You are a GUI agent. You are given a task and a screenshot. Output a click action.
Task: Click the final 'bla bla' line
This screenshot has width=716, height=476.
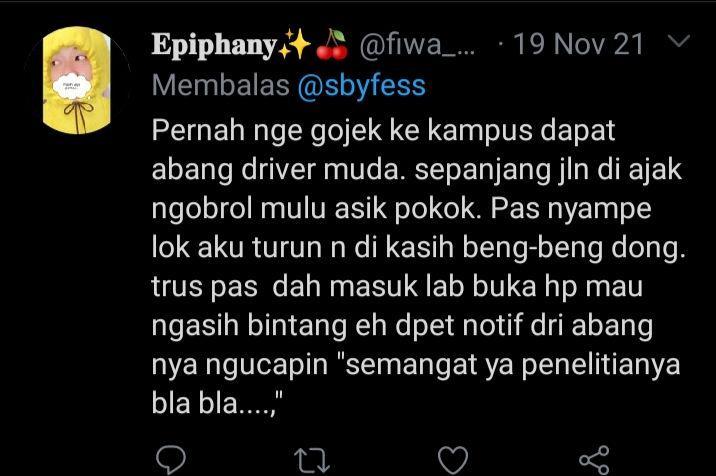tap(218, 404)
